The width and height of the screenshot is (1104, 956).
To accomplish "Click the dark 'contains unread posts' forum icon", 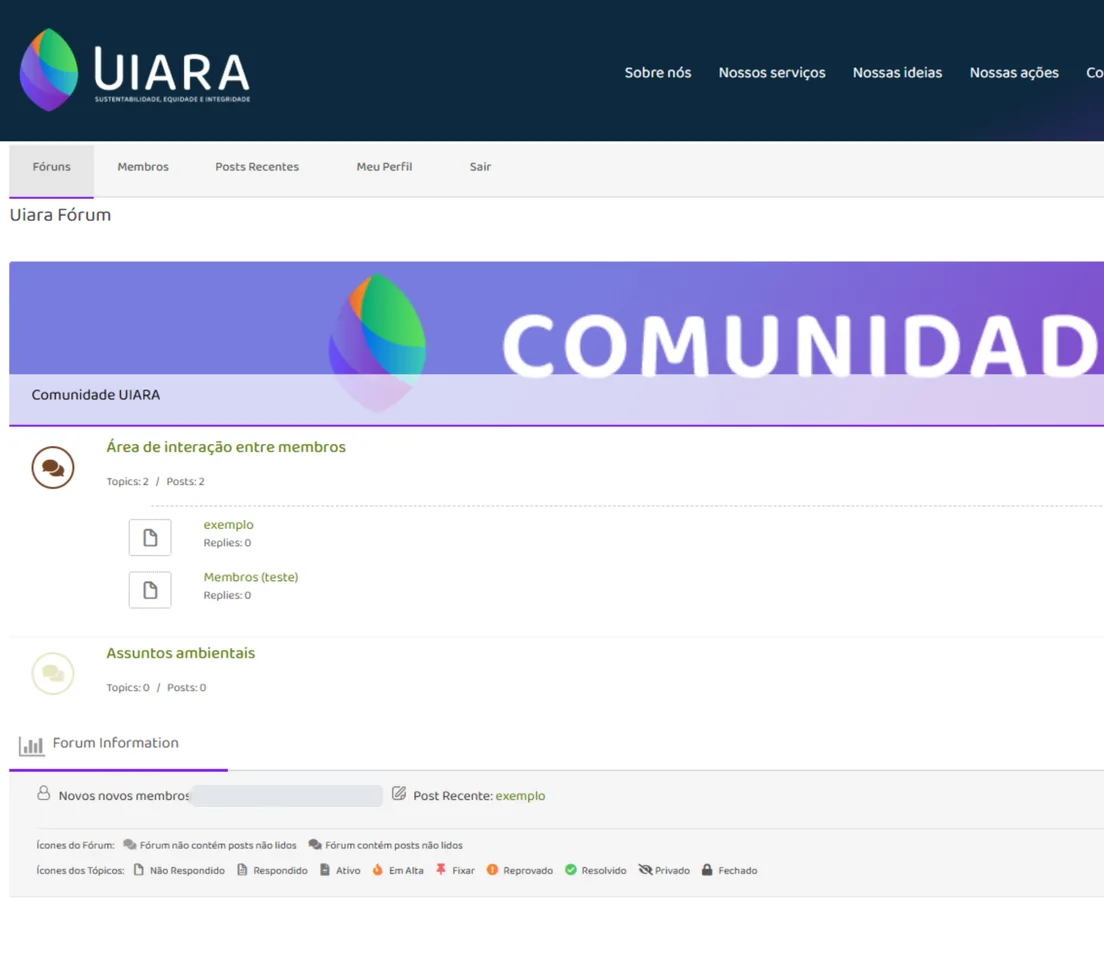I will 315,844.
